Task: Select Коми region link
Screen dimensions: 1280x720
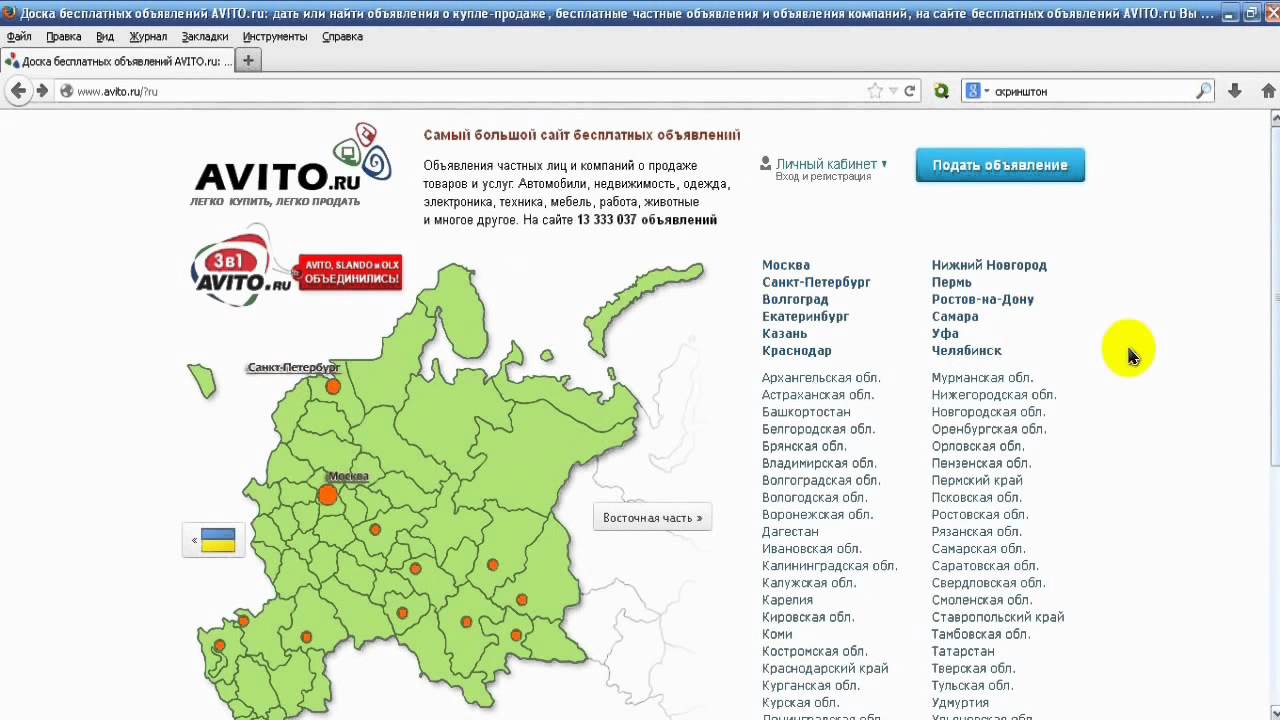Action: pos(777,633)
